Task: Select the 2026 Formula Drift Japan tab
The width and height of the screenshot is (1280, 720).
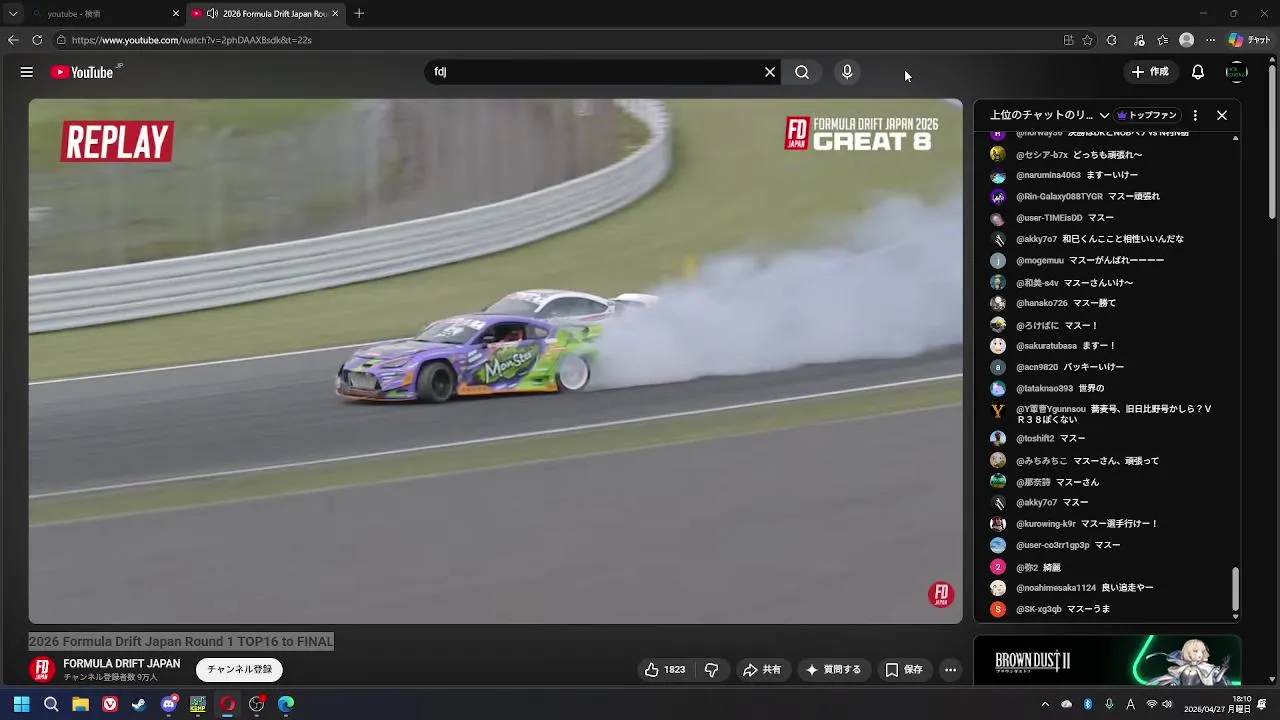Action: click(x=265, y=14)
